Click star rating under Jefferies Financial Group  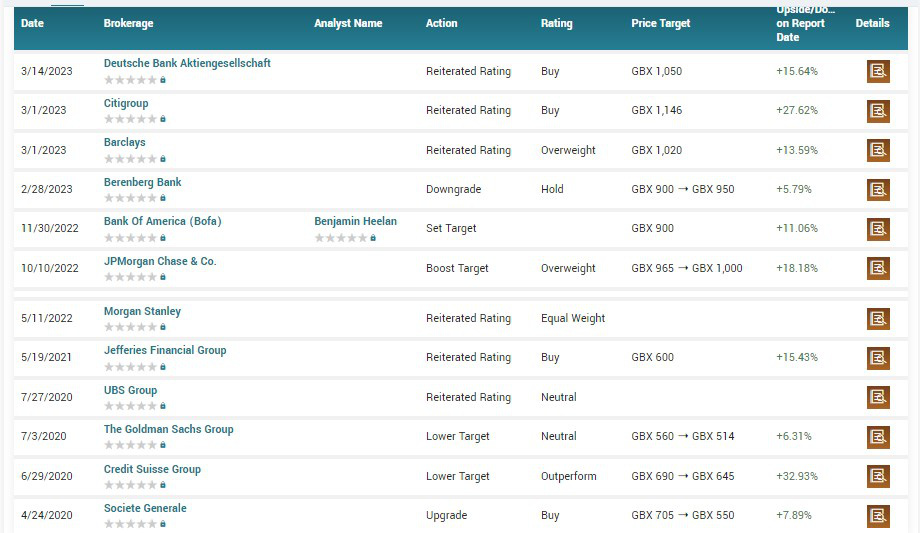[x=130, y=366]
